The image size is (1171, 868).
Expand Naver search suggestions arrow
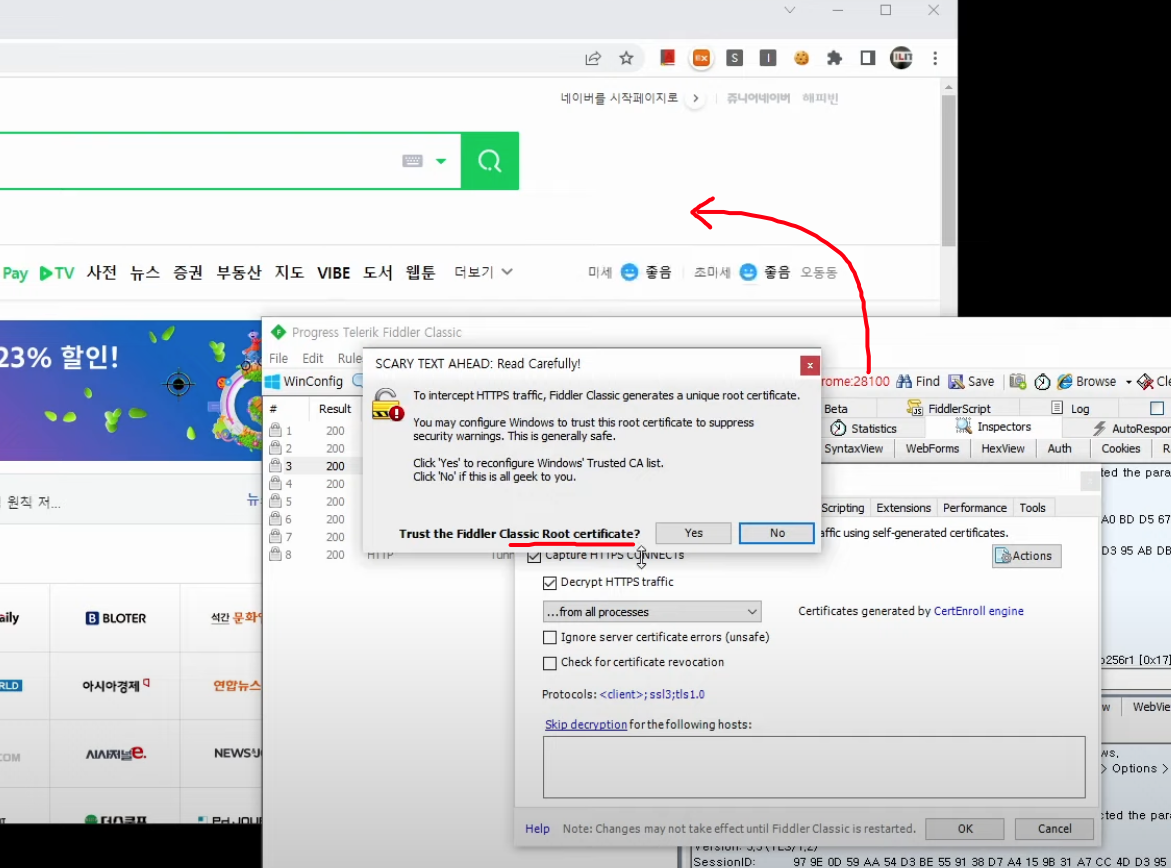pos(441,161)
